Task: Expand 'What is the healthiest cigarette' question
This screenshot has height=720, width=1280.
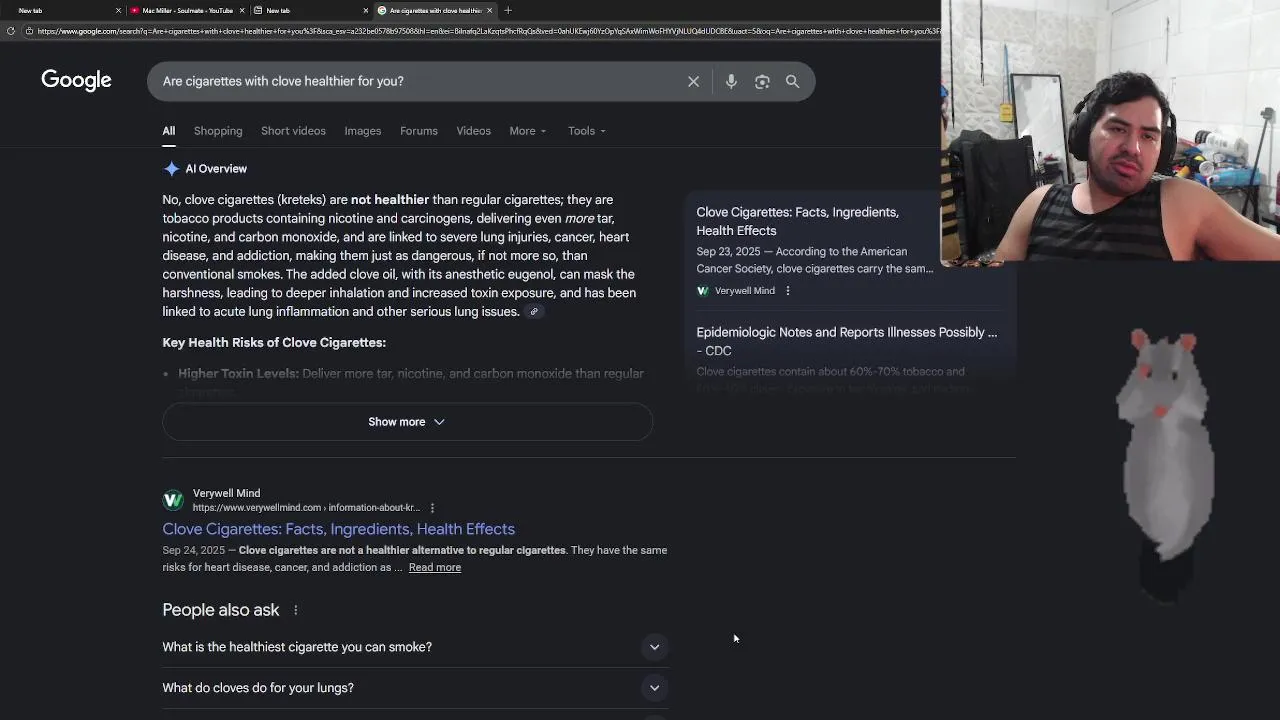Action: tap(415, 647)
